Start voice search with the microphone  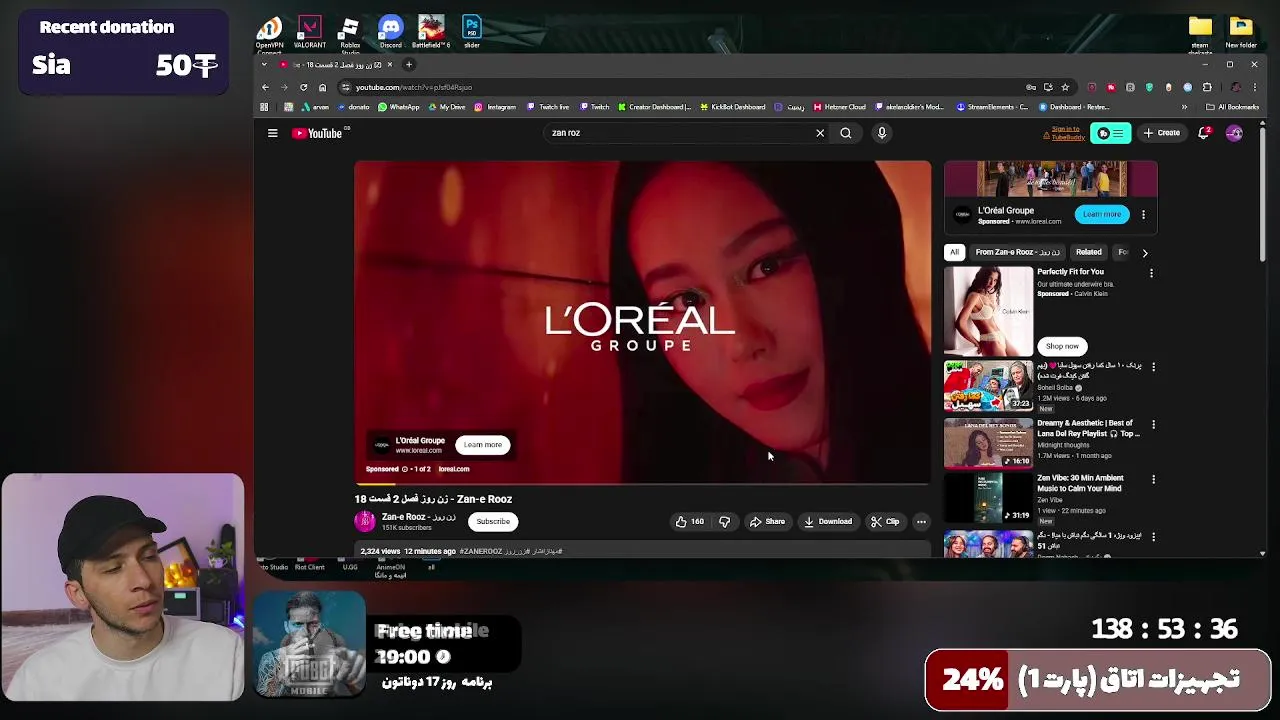[881, 133]
